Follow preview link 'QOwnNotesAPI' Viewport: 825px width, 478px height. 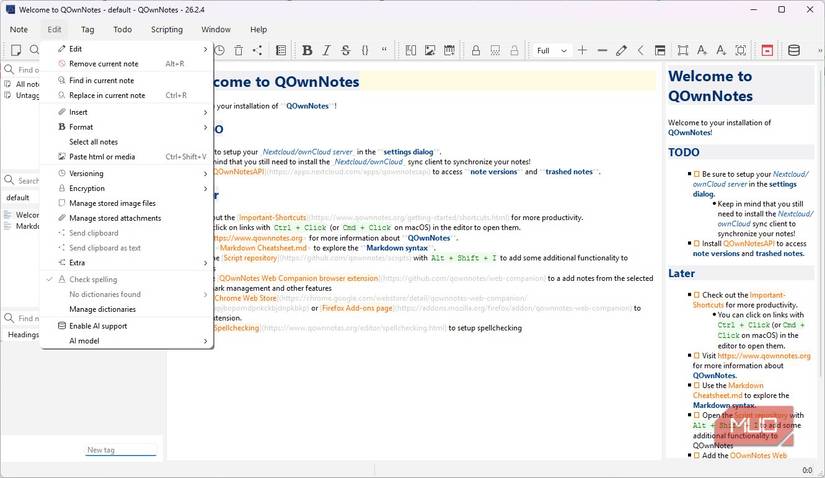point(749,243)
